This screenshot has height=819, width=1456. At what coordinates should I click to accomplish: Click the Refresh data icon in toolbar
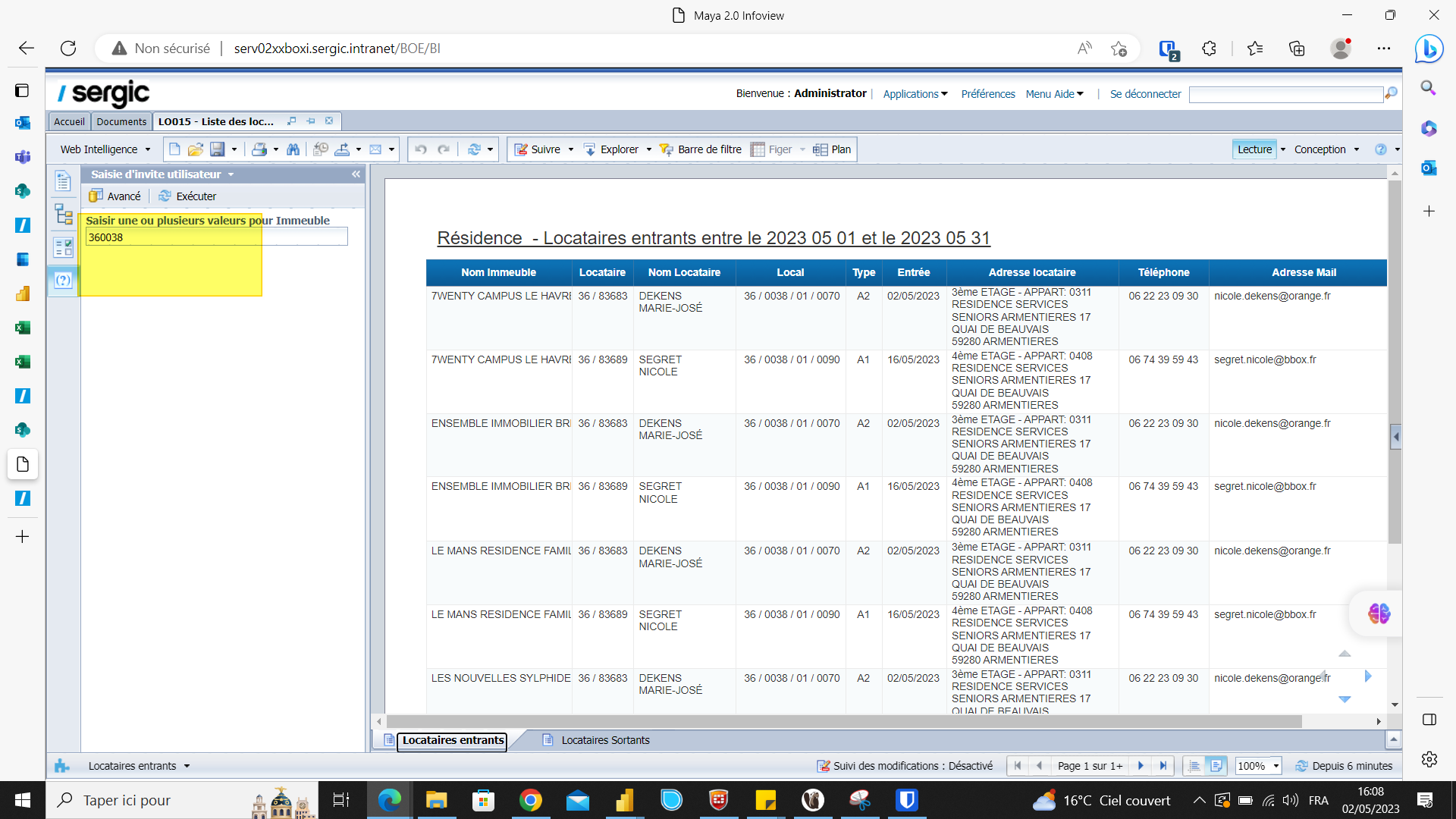475,149
